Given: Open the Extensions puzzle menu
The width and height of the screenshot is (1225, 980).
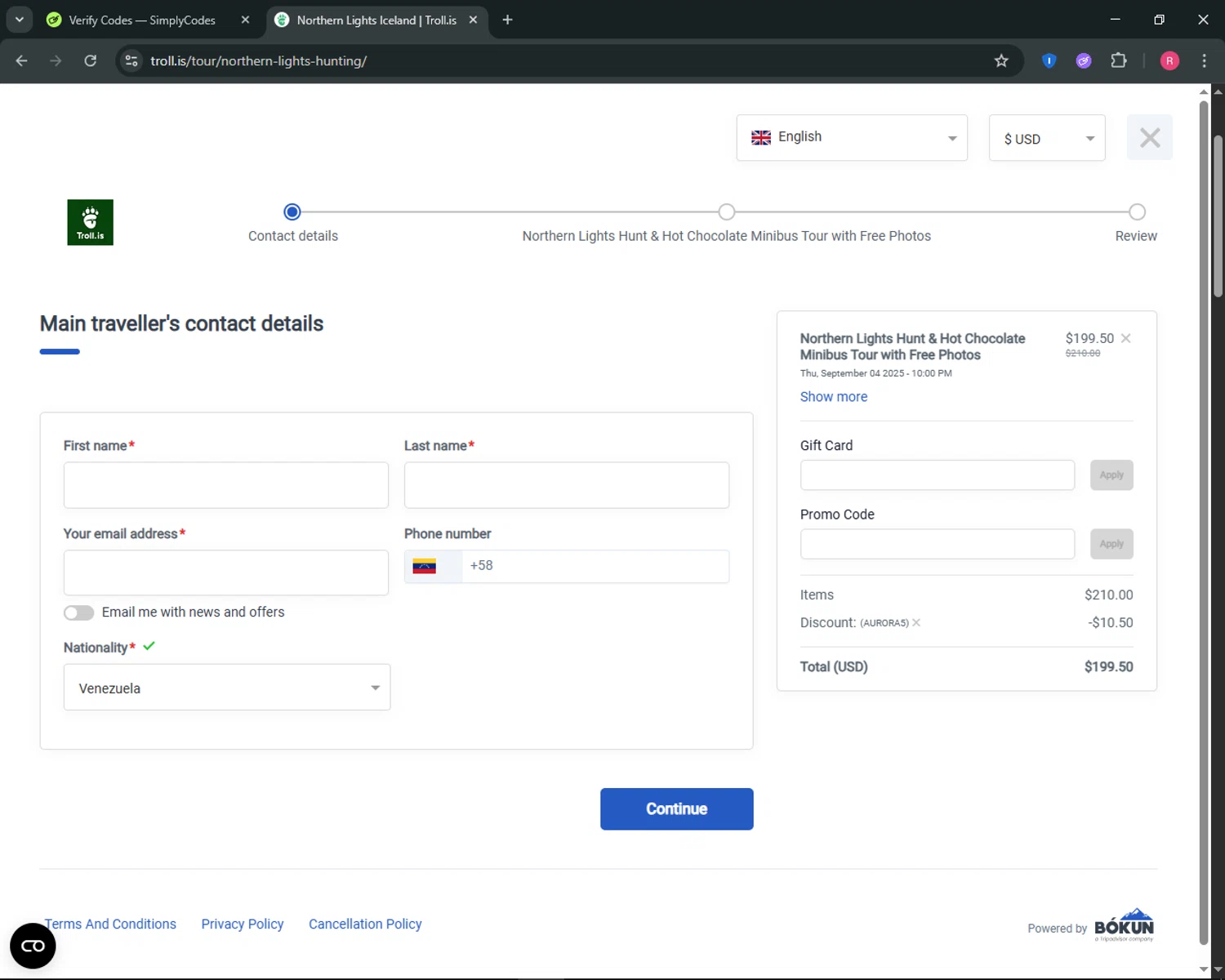Looking at the screenshot, I should (x=1119, y=60).
